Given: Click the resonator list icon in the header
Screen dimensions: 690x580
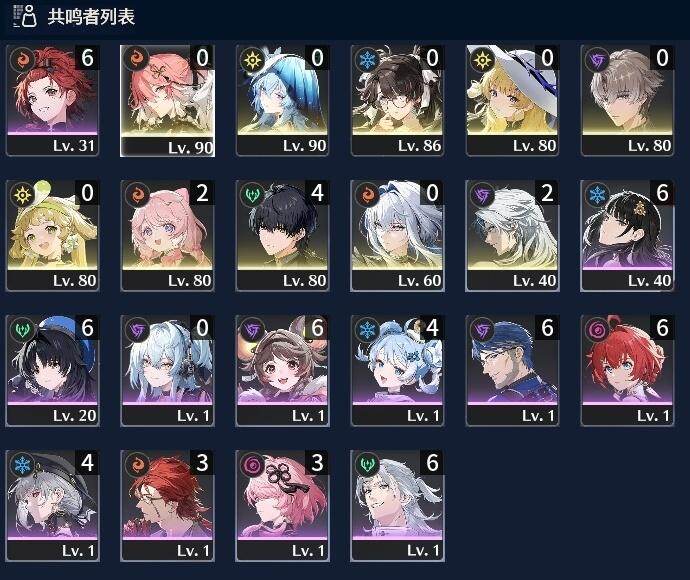Looking at the screenshot, I should 25,16.
